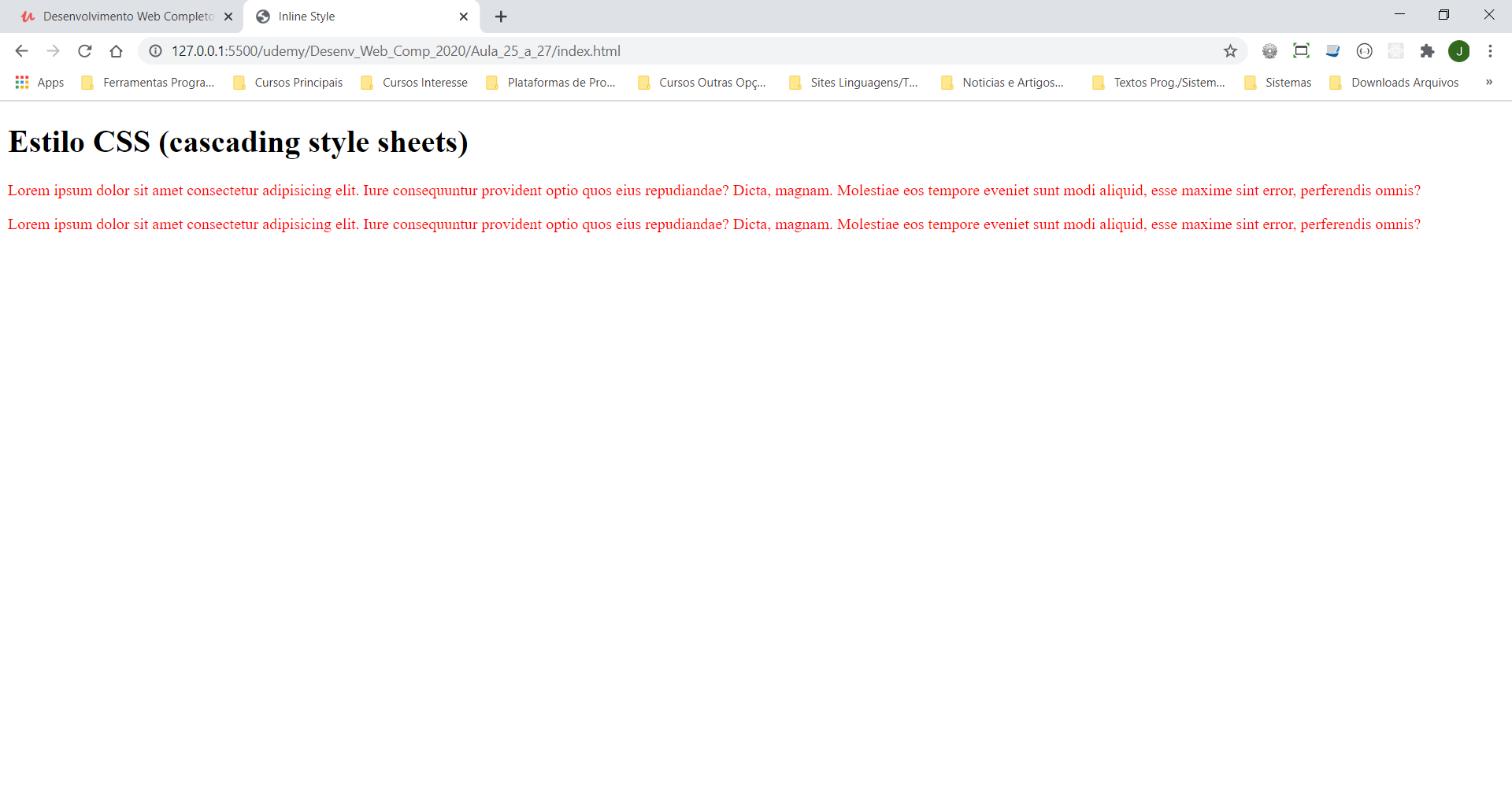Click the blue cup-shaped extension icon
This screenshot has height=811, width=1512.
point(1332,51)
